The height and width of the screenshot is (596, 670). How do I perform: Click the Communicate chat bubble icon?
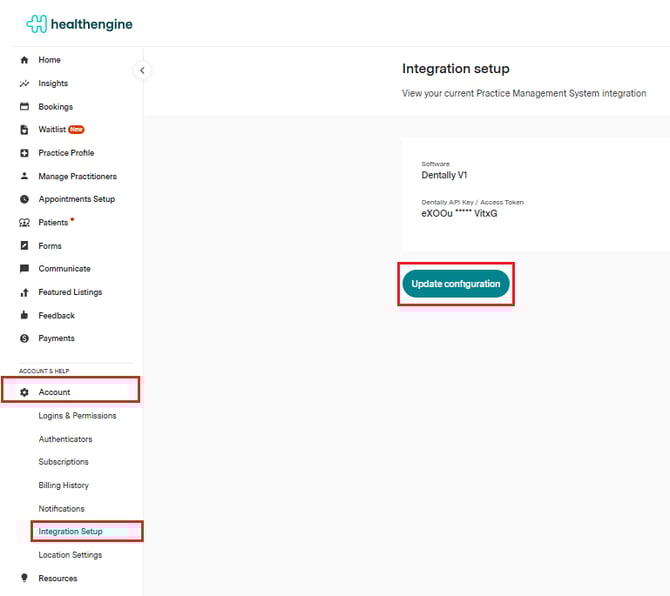(x=24, y=269)
